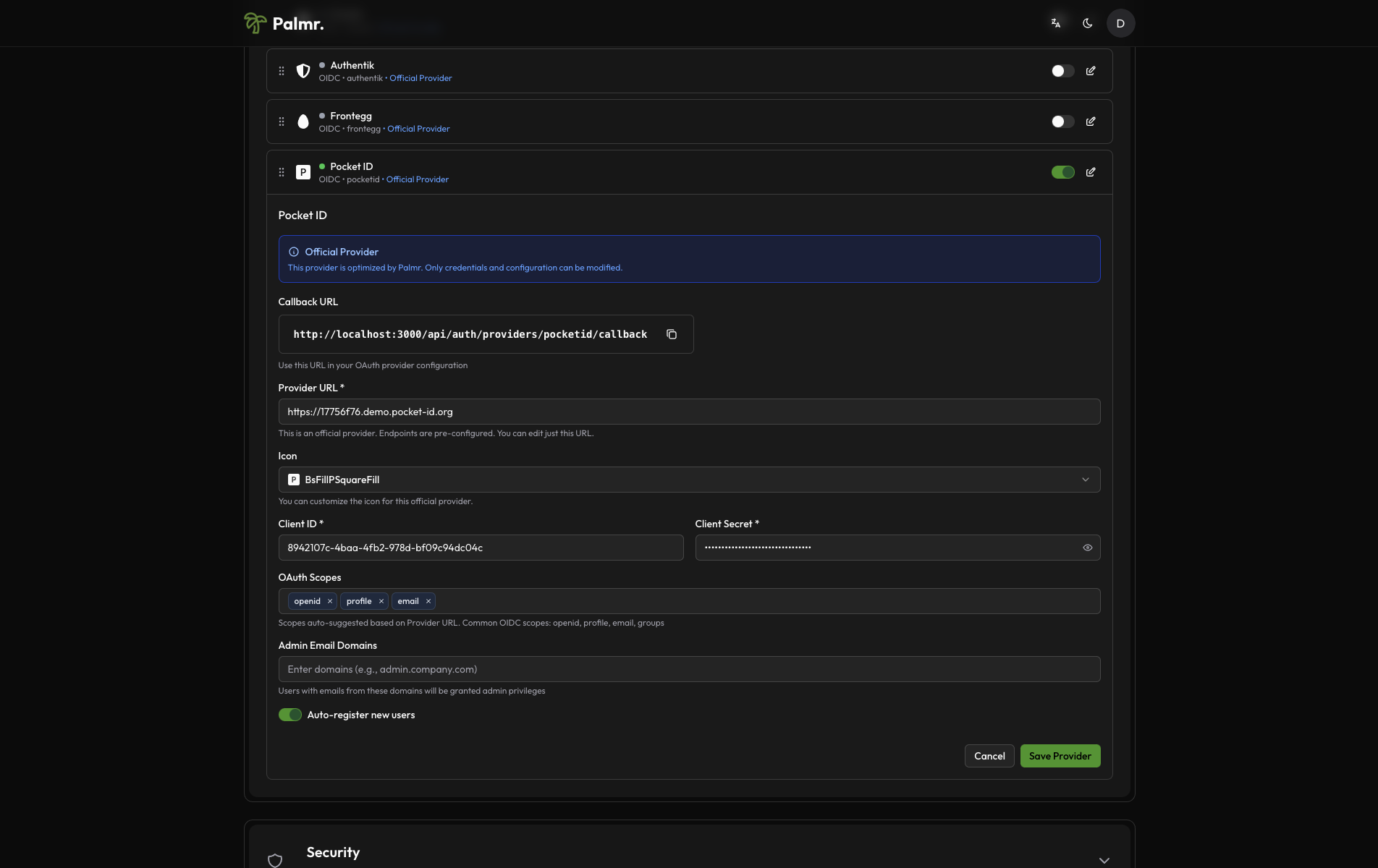Click the Palmr. brand name
Screen dimensions: 1378x868
click(298, 24)
